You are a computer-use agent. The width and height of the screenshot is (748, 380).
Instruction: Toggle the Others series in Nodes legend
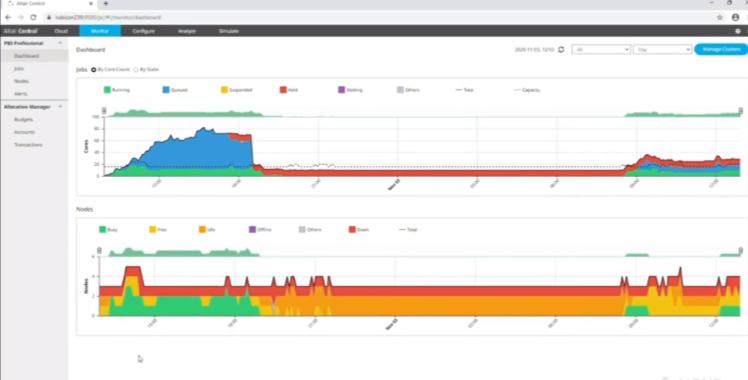point(310,229)
